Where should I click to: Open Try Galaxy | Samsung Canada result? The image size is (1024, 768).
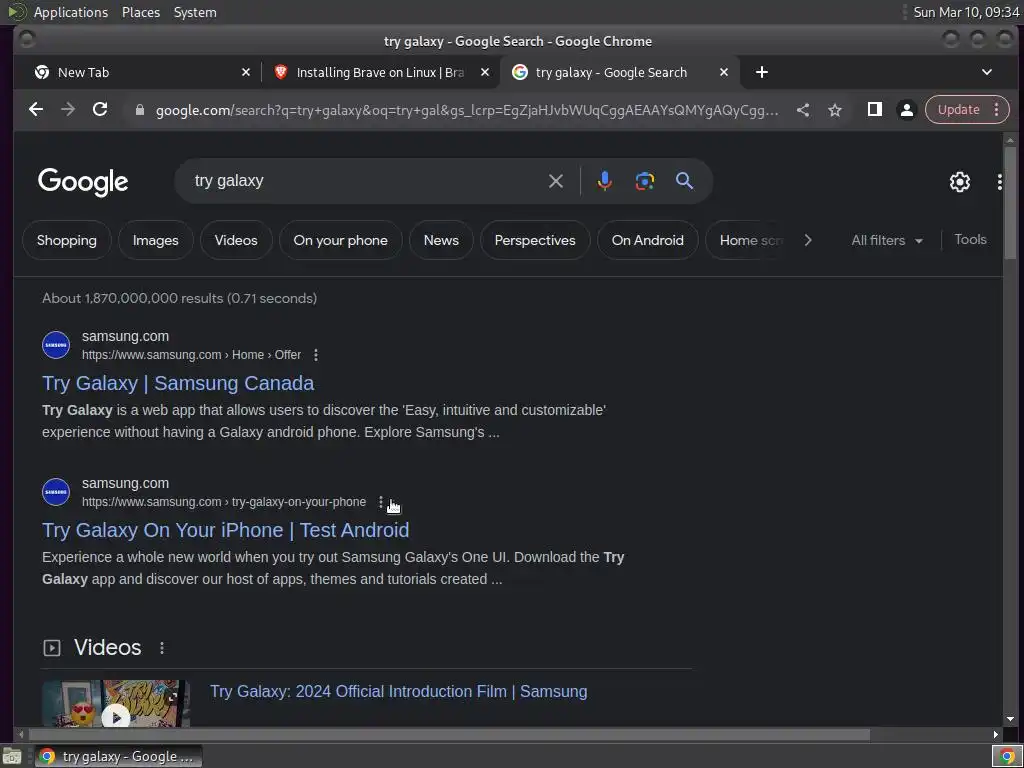pyautogui.click(x=178, y=383)
